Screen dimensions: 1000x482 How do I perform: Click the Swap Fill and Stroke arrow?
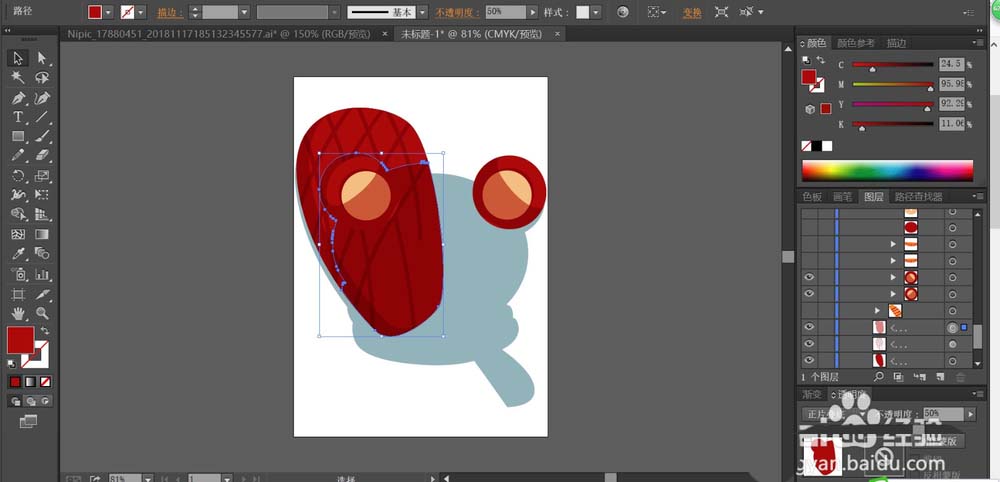(x=44, y=331)
